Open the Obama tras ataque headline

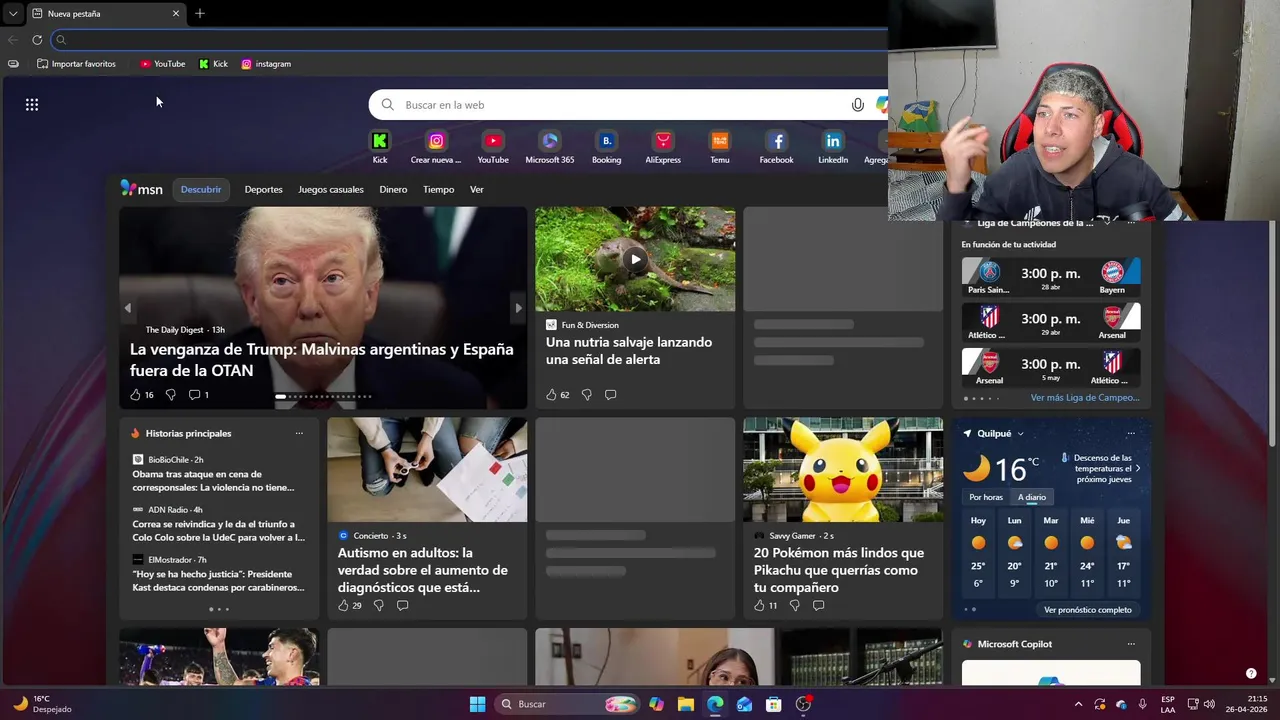point(213,481)
